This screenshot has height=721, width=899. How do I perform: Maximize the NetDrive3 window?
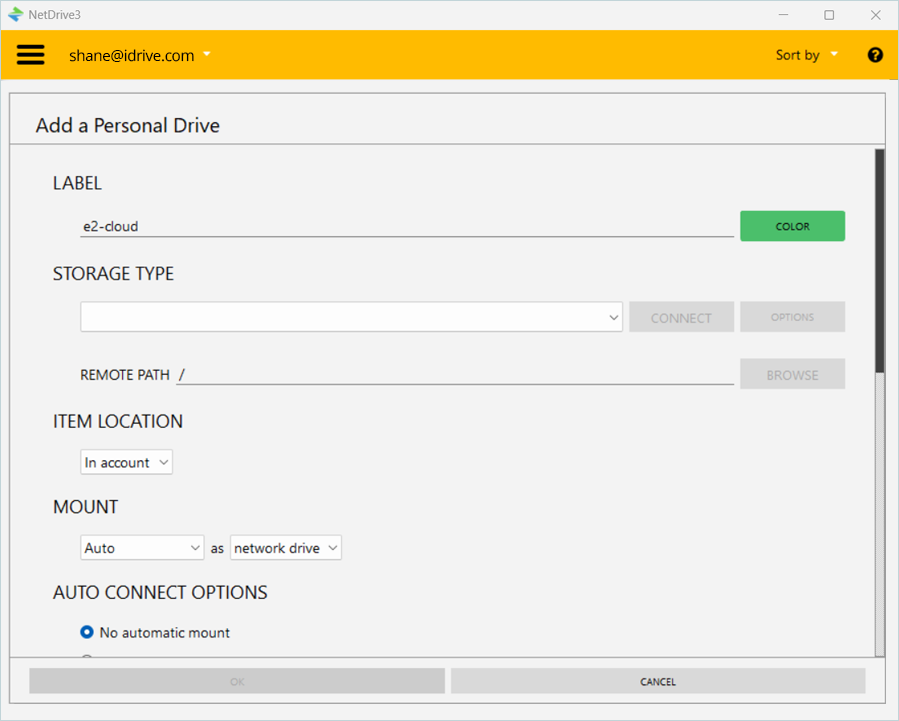(x=829, y=15)
